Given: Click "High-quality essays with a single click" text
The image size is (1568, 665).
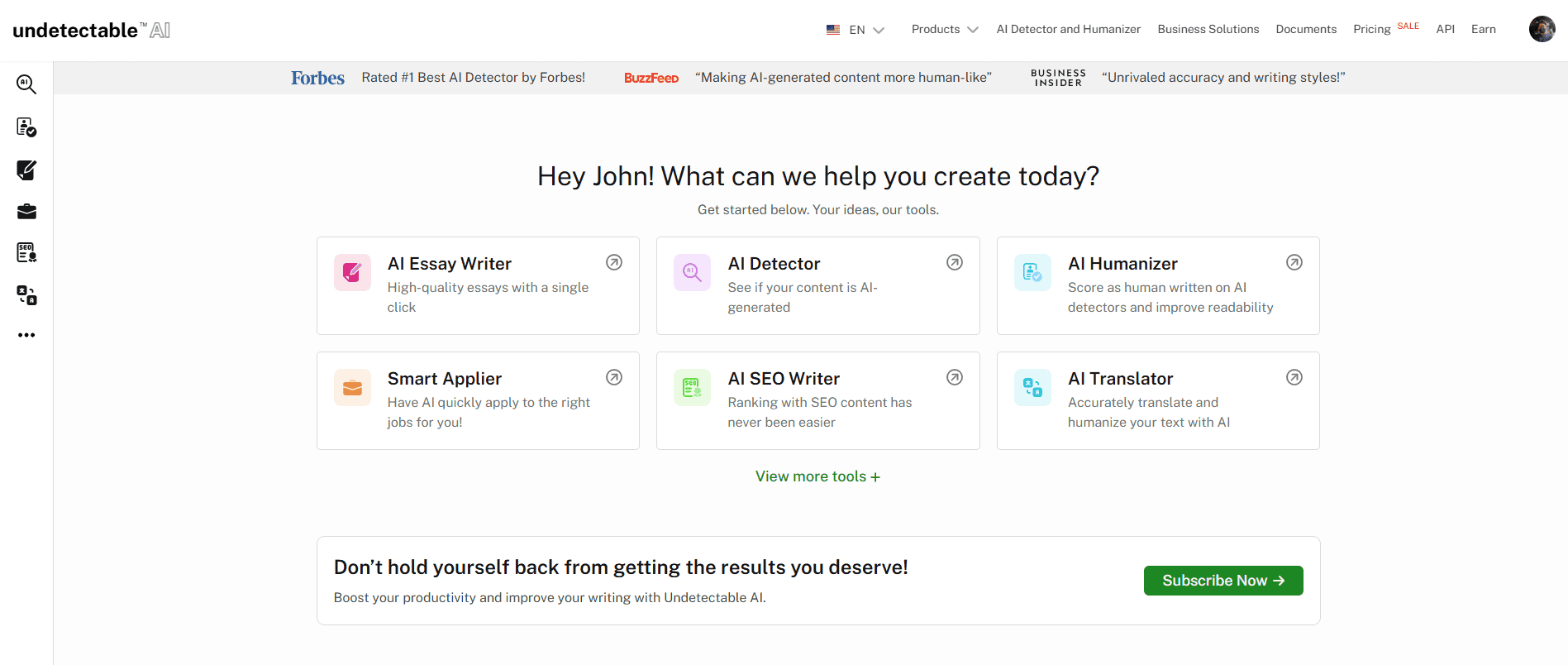Looking at the screenshot, I should click(489, 297).
